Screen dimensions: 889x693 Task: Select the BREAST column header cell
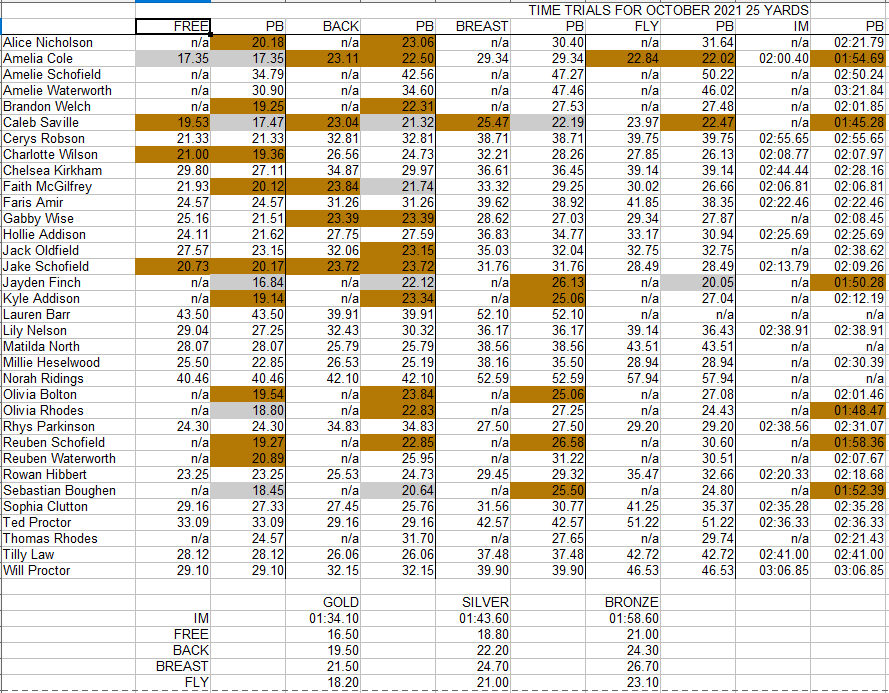473,26
